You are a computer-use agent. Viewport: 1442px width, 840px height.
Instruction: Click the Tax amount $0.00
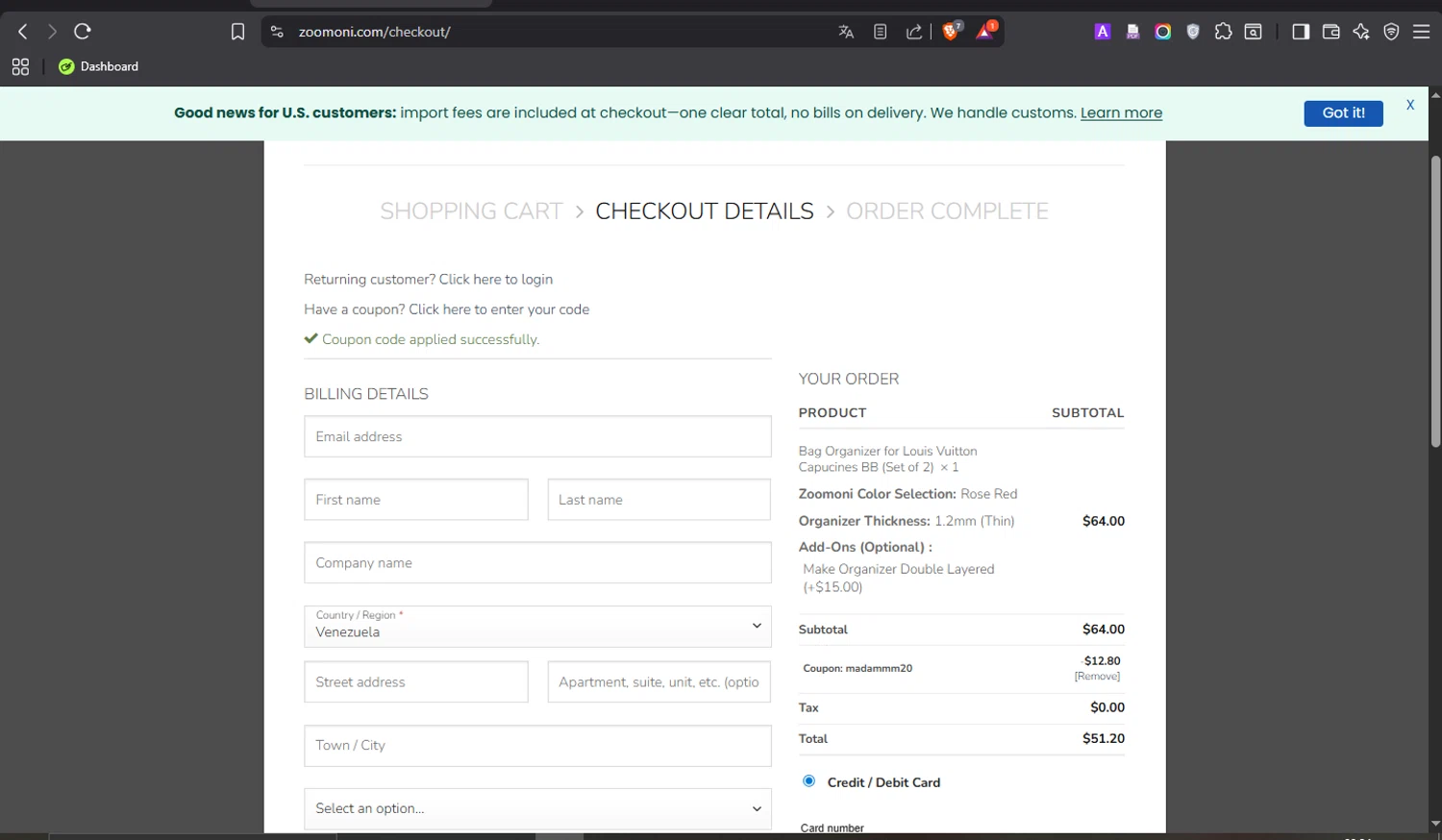[1107, 707]
